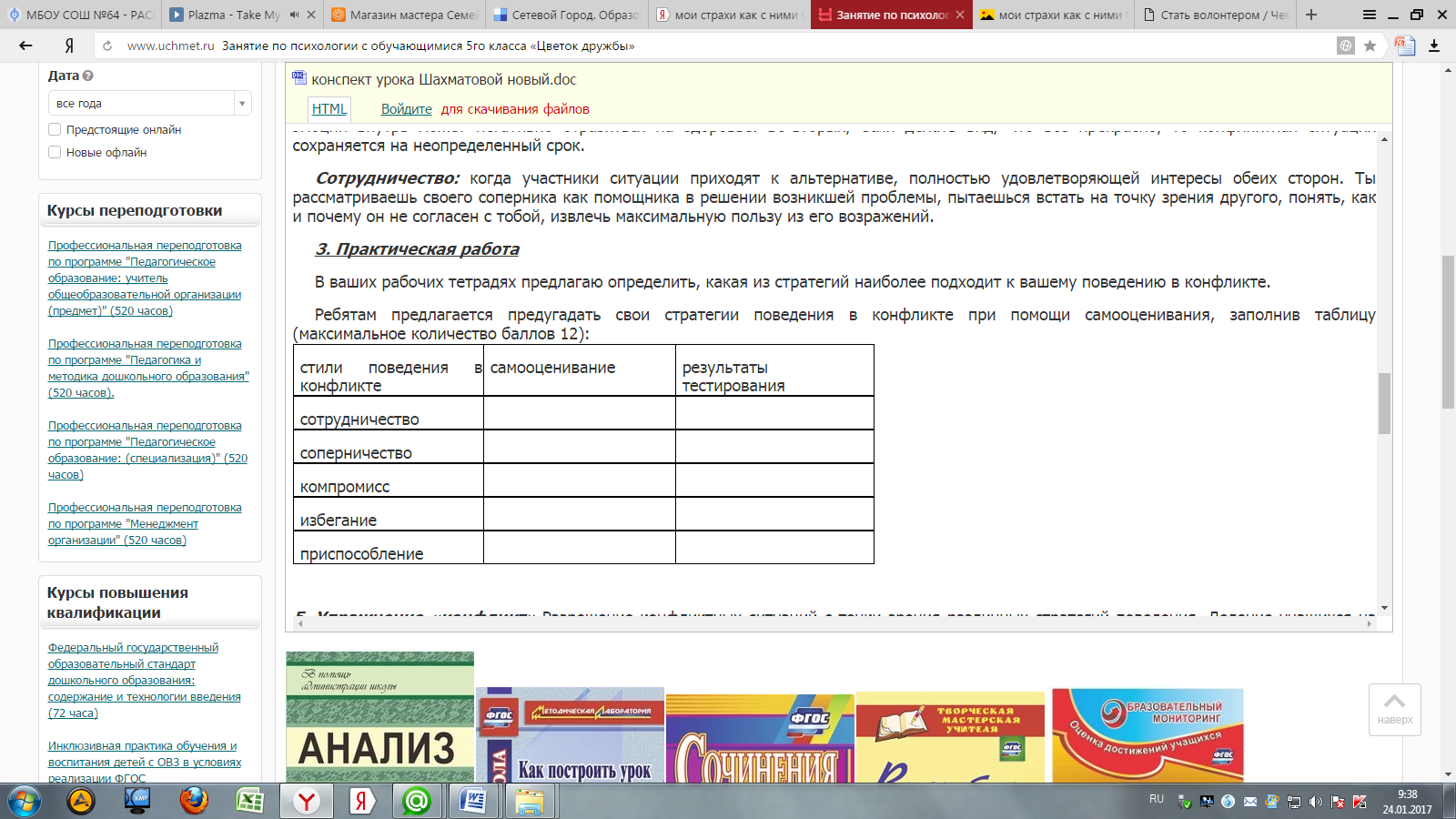Screen dimensions: 1456x819
Task: Launch Mozilla Firefox from the taskbar
Action: 193,801
